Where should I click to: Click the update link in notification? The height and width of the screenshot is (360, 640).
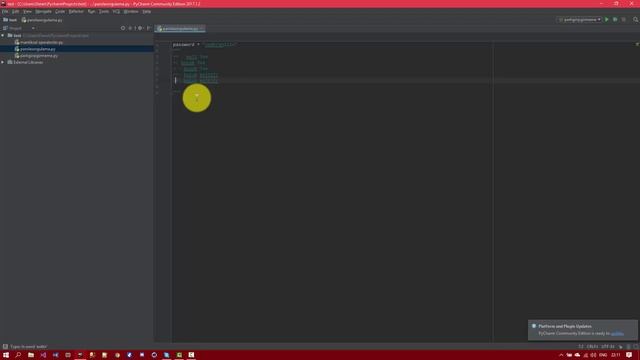tap(617, 333)
